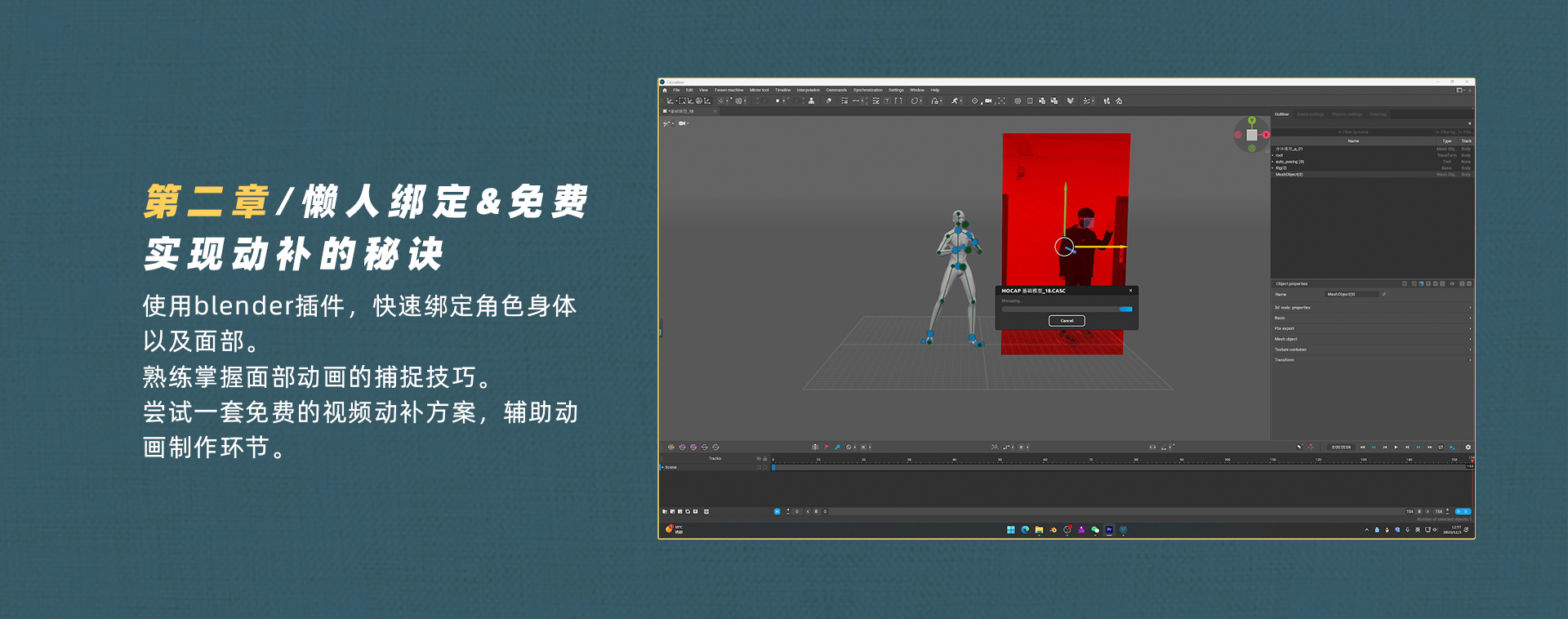1568x619 pixels.
Task: Close the MOCAP dialog with X
Action: [1130, 291]
